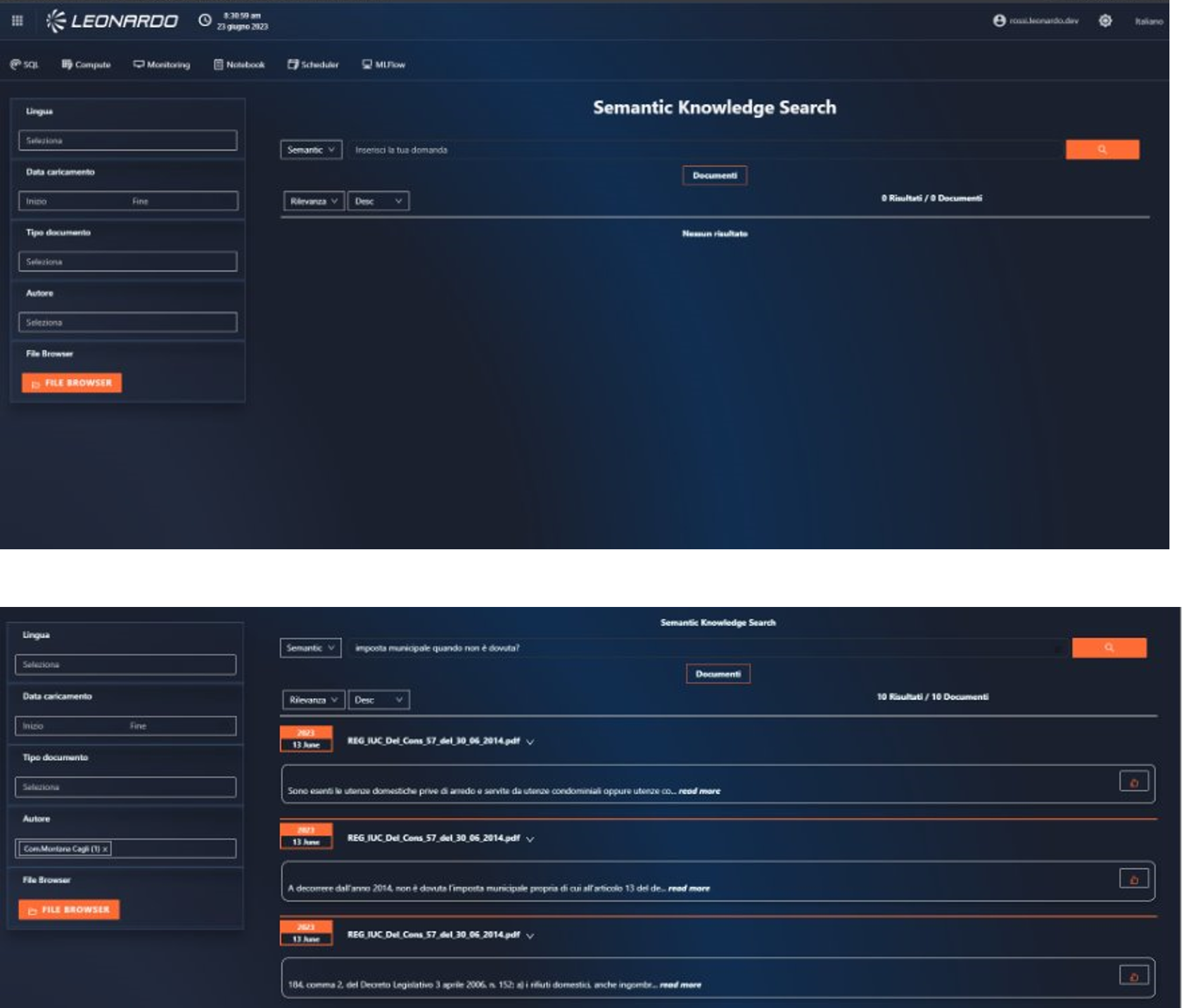Open Semantic dropdown beside 'Inserisci la tua domanda'

click(x=311, y=150)
